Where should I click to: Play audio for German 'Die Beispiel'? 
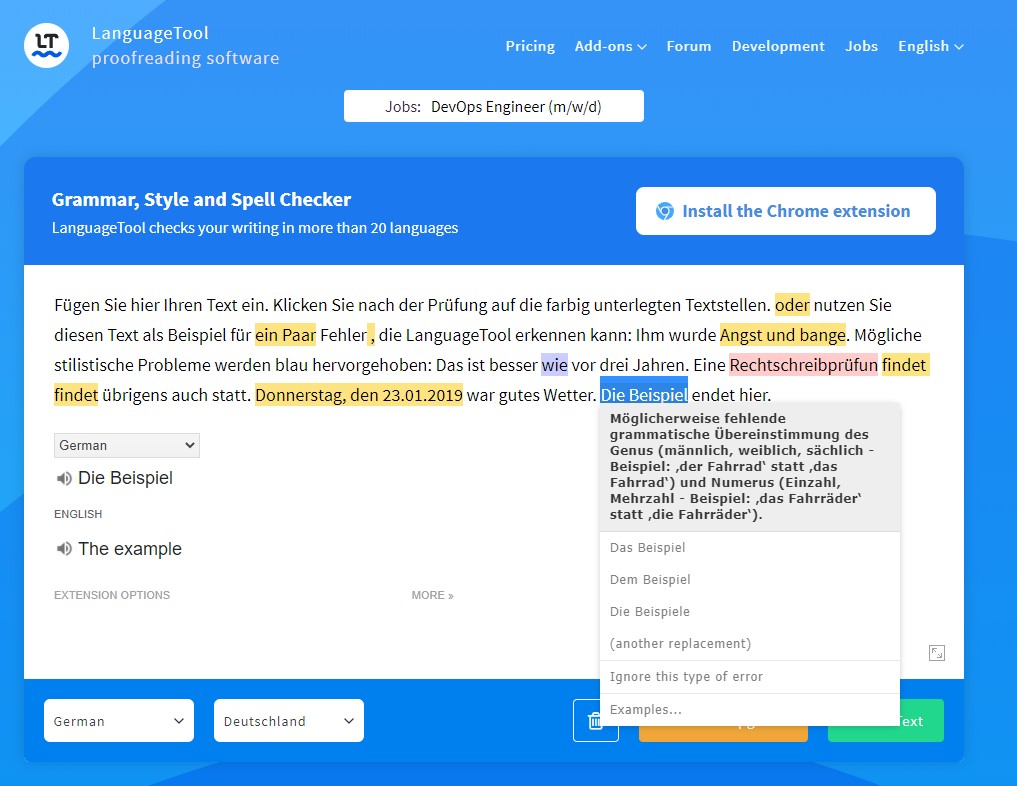pyautogui.click(x=64, y=479)
